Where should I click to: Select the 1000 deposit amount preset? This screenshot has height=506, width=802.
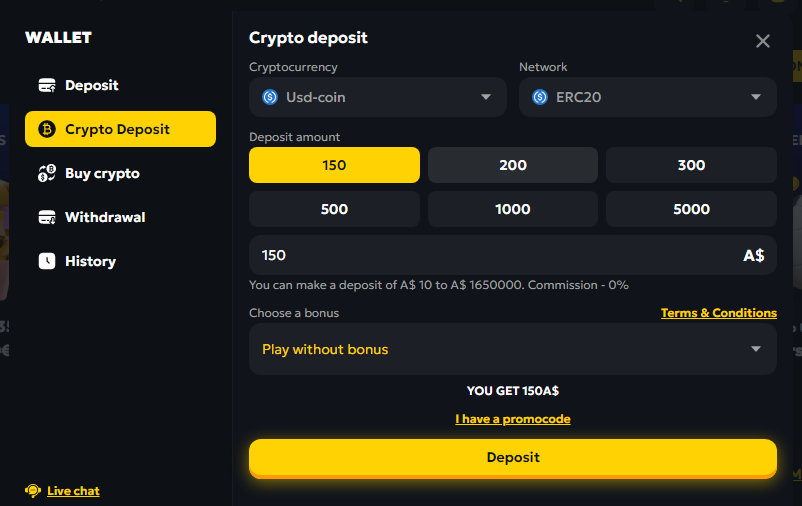click(513, 209)
